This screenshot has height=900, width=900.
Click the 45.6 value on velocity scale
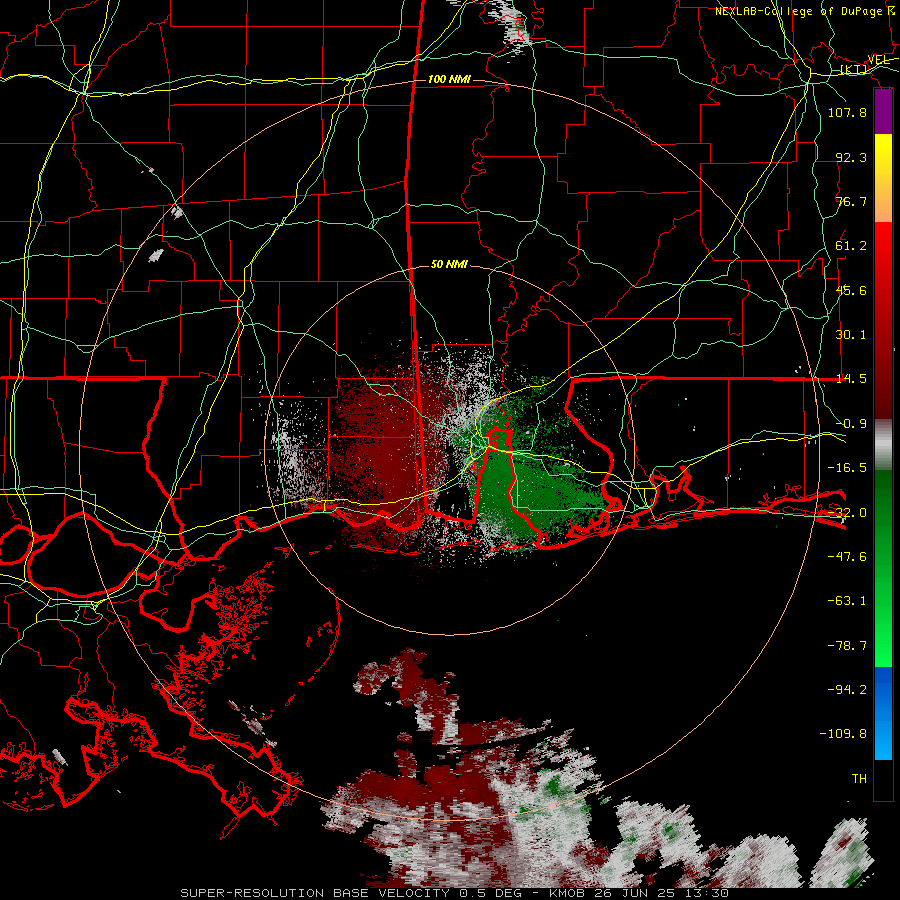click(x=851, y=290)
